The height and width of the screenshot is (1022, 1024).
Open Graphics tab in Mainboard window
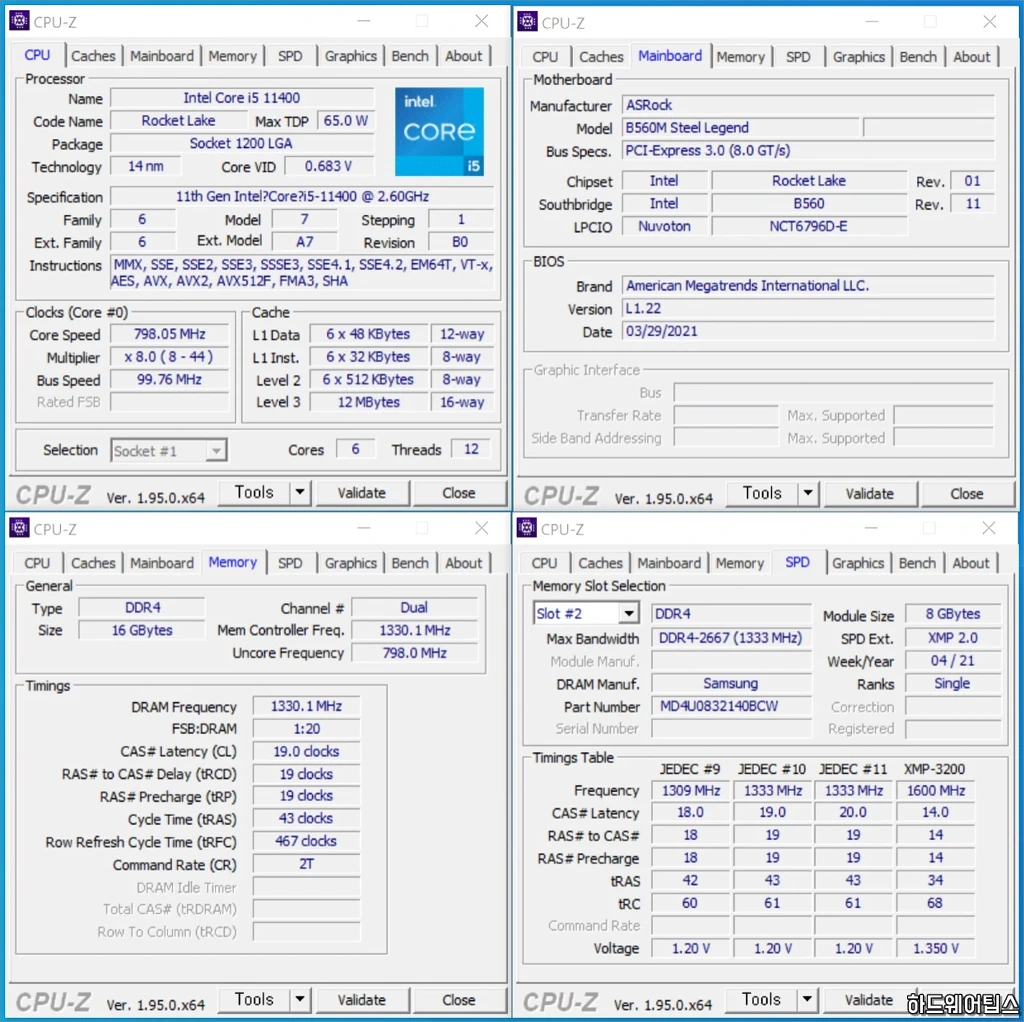click(x=859, y=57)
